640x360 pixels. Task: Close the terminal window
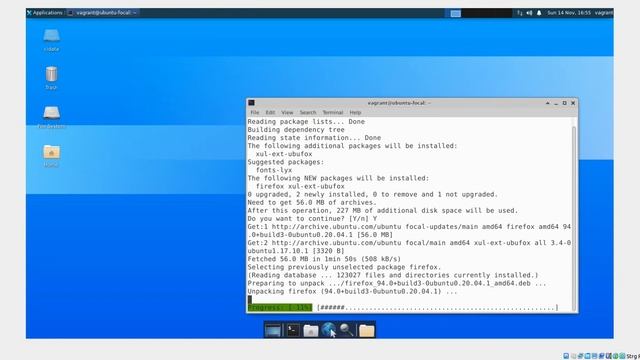pyautogui.click(x=573, y=103)
